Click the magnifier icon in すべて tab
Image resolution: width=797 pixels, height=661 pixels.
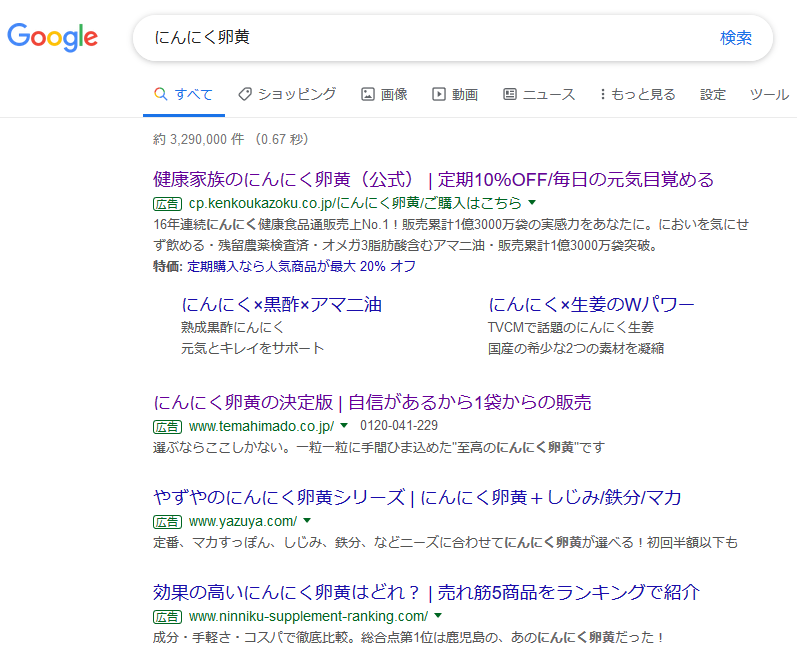pyautogui.click(x=161, y=94)
